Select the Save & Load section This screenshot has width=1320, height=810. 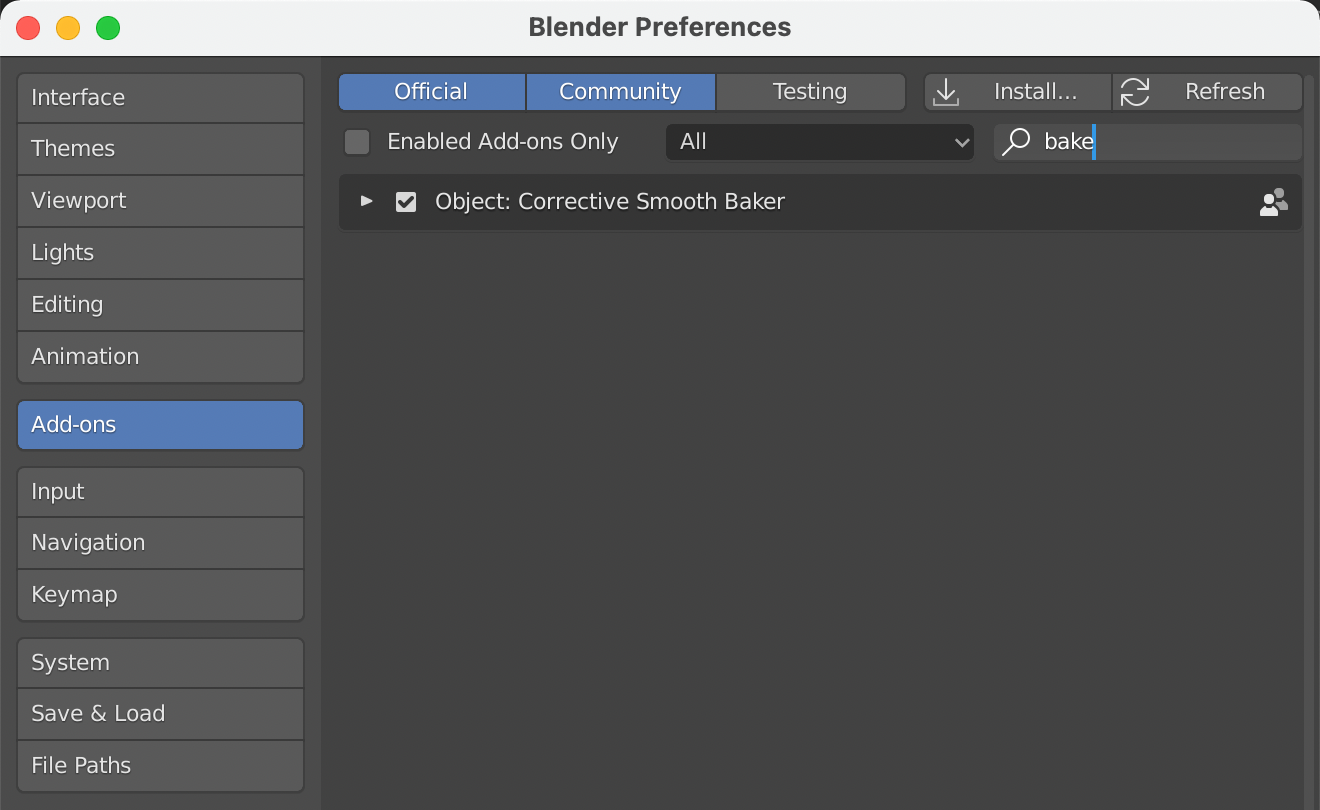click(x=160, y=713)
